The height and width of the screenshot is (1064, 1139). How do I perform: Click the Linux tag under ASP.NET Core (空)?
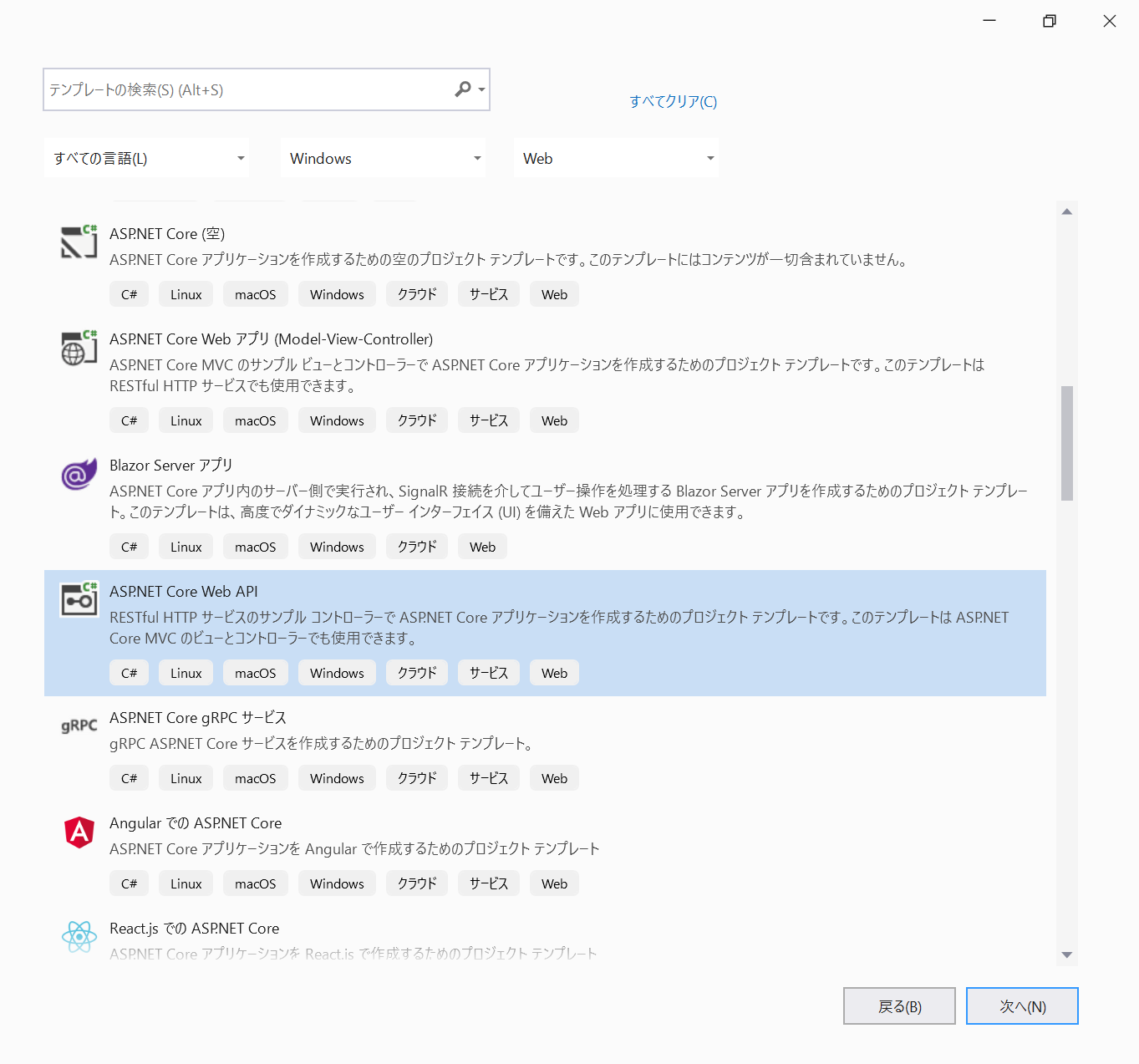point(186,294)
